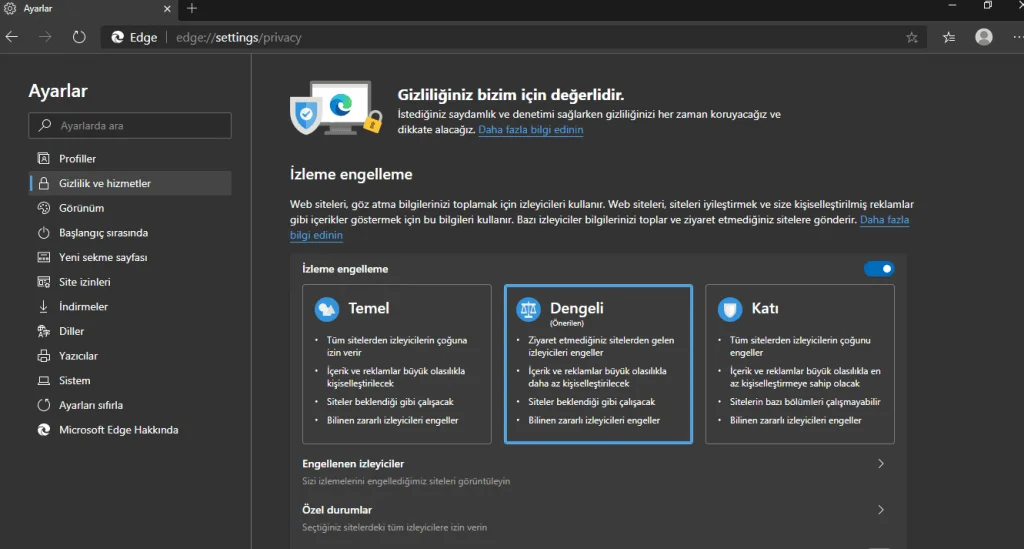Expand Engellenen izleyiciler with chevron
This screenshot has width=1024, height=549.
[880, 464]
